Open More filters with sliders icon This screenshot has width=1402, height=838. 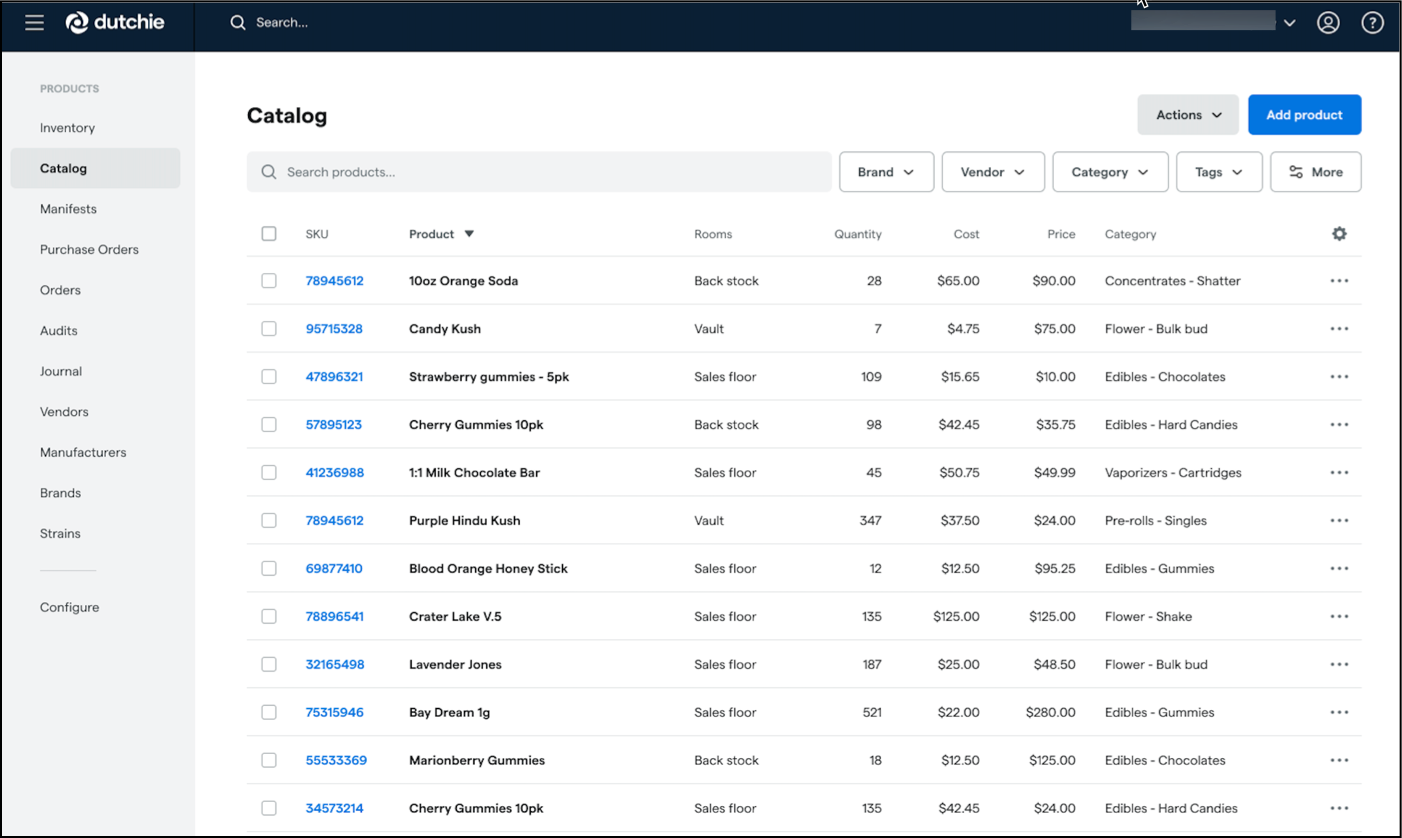click(1315, 172)
